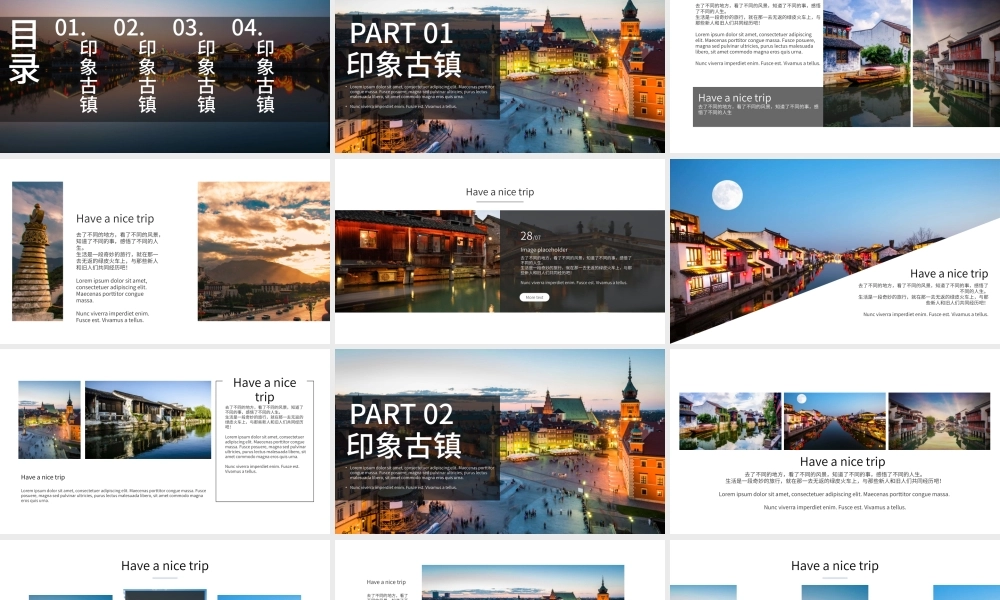
Task: Click the leftmost photo of the three-photo row
Action: pyautogui.click(x=729, y=420)
